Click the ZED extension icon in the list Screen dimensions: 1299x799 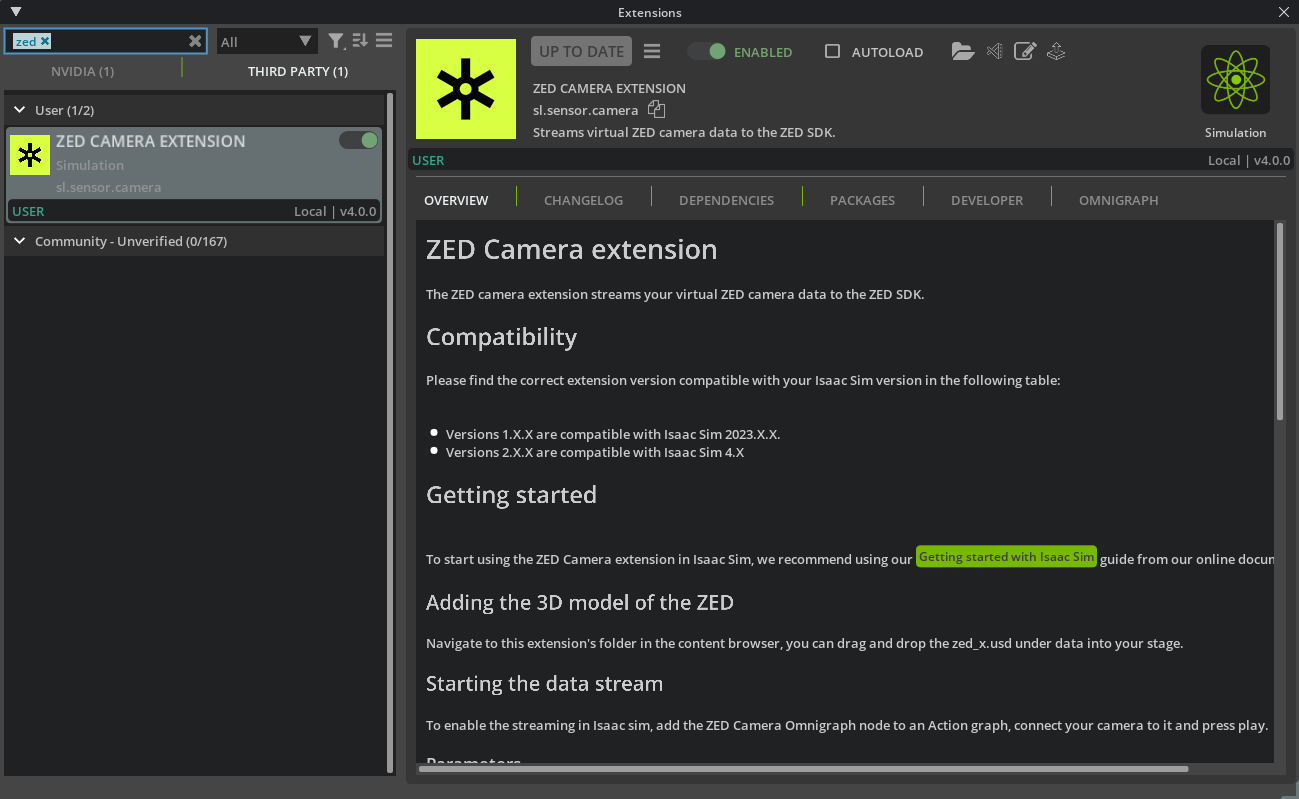(x=30, y=155)
